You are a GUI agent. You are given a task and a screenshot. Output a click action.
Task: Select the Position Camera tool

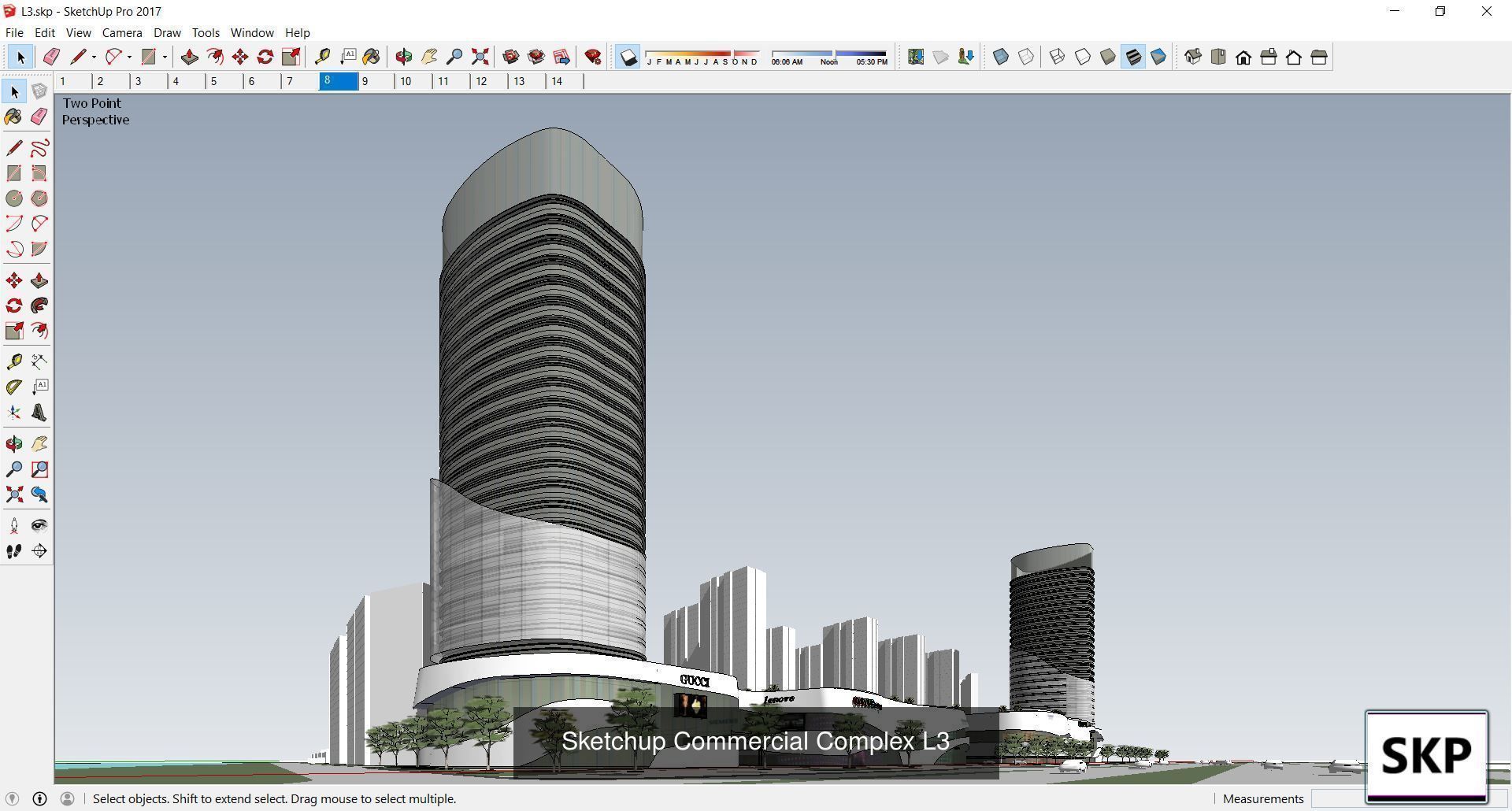[x=14, y=525]
